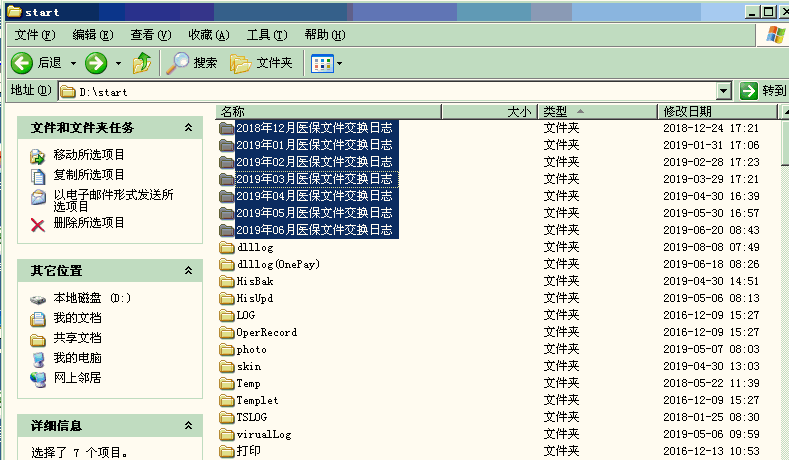This screenshot has height=460, width=789.
Task: Click 以电子邮件形式发送所选项目 link
Action: 113,200
